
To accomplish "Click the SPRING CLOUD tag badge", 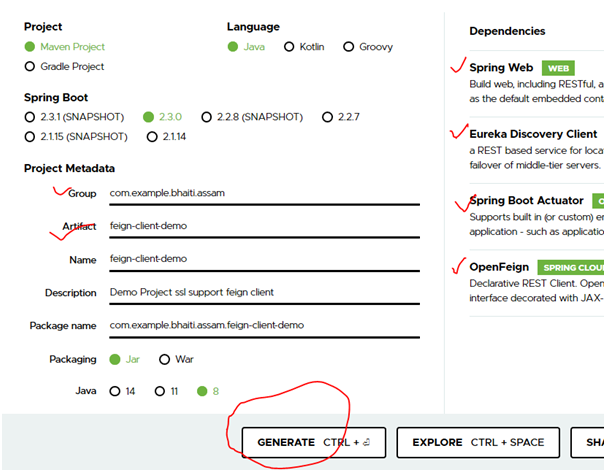I will coord(571,267).
